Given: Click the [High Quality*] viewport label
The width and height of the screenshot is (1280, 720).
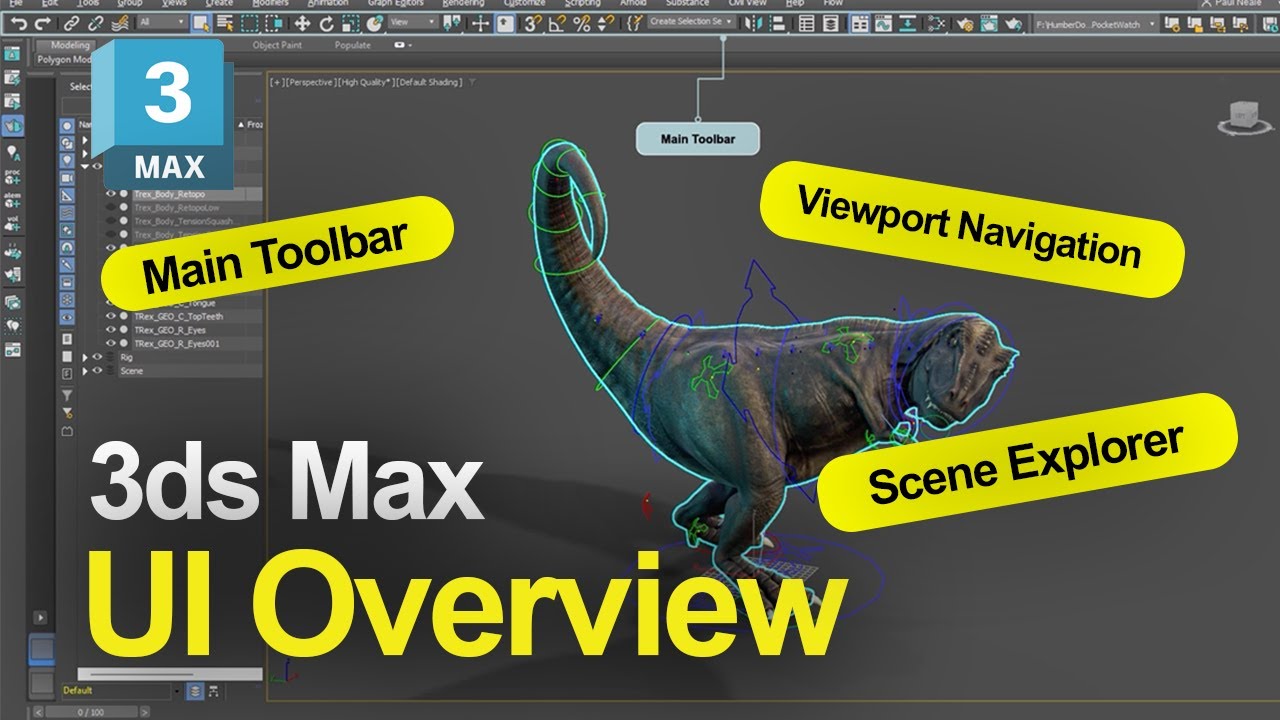Looking at the screenshot, I should click(364, 82).
